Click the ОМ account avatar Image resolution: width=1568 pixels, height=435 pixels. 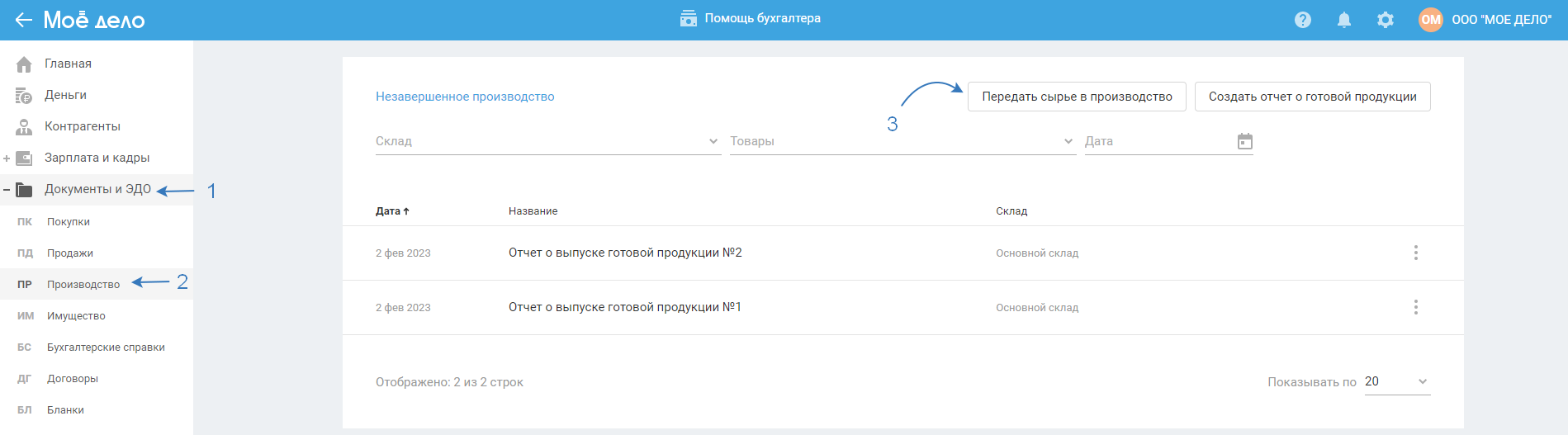coord(1431,20)
